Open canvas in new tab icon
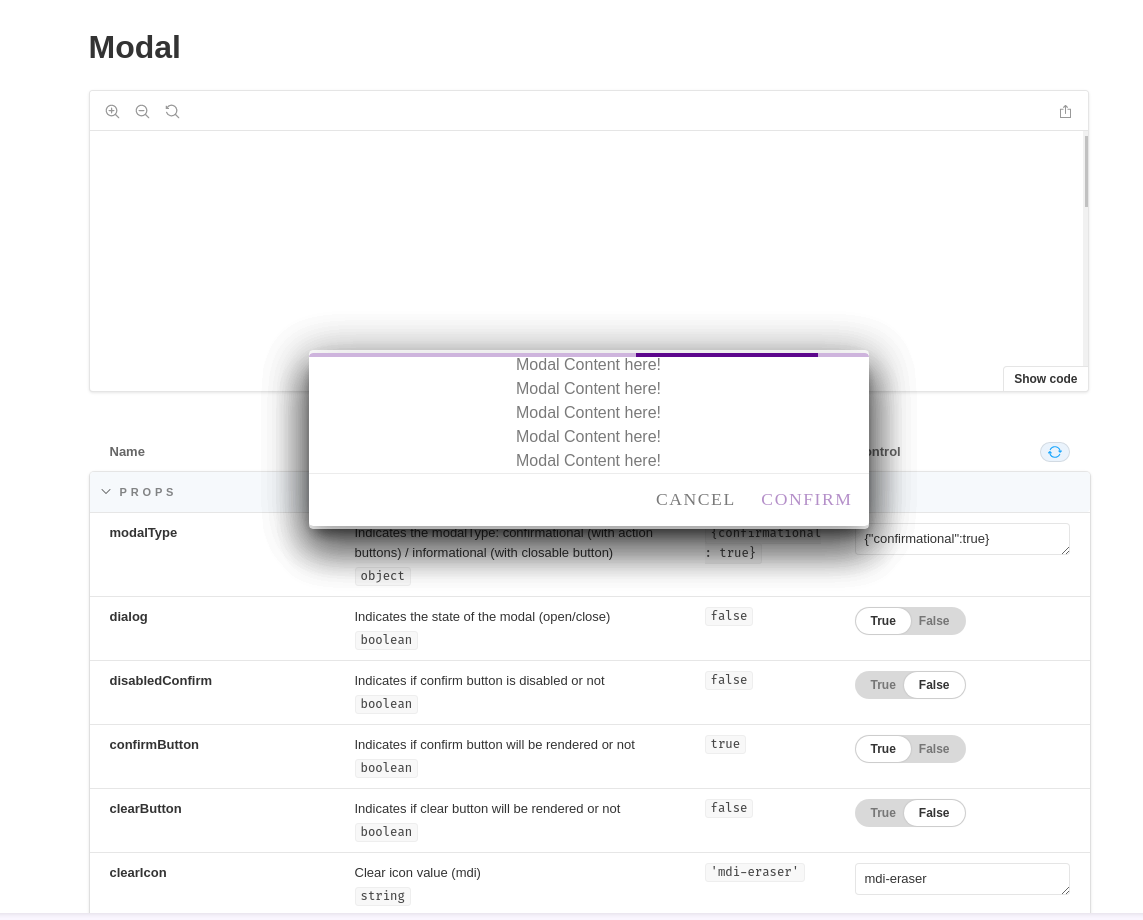Screen dimensions: 1143x920 (1065, 112)
